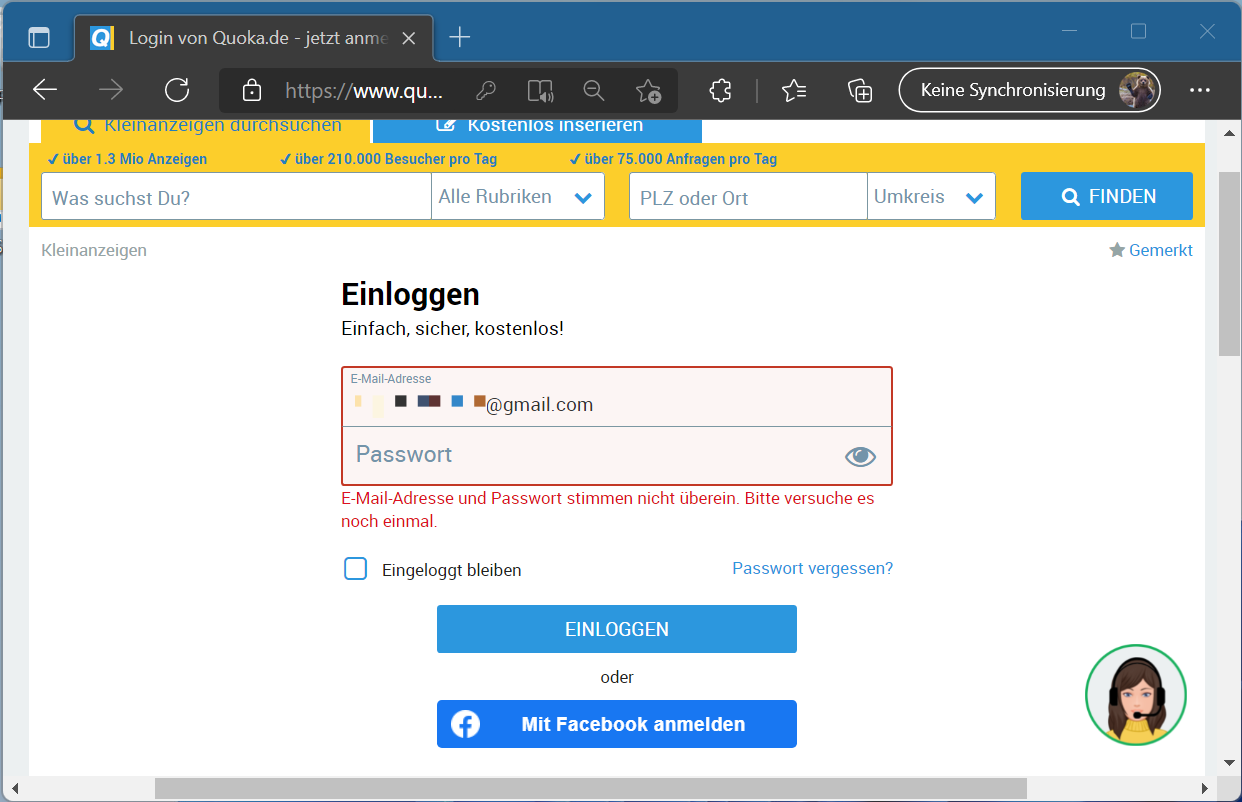Image resolution: width=1242 pixels, height=802 pixels.
Task: Start the read aloud reader icon
Action: [x=540, y=91]
